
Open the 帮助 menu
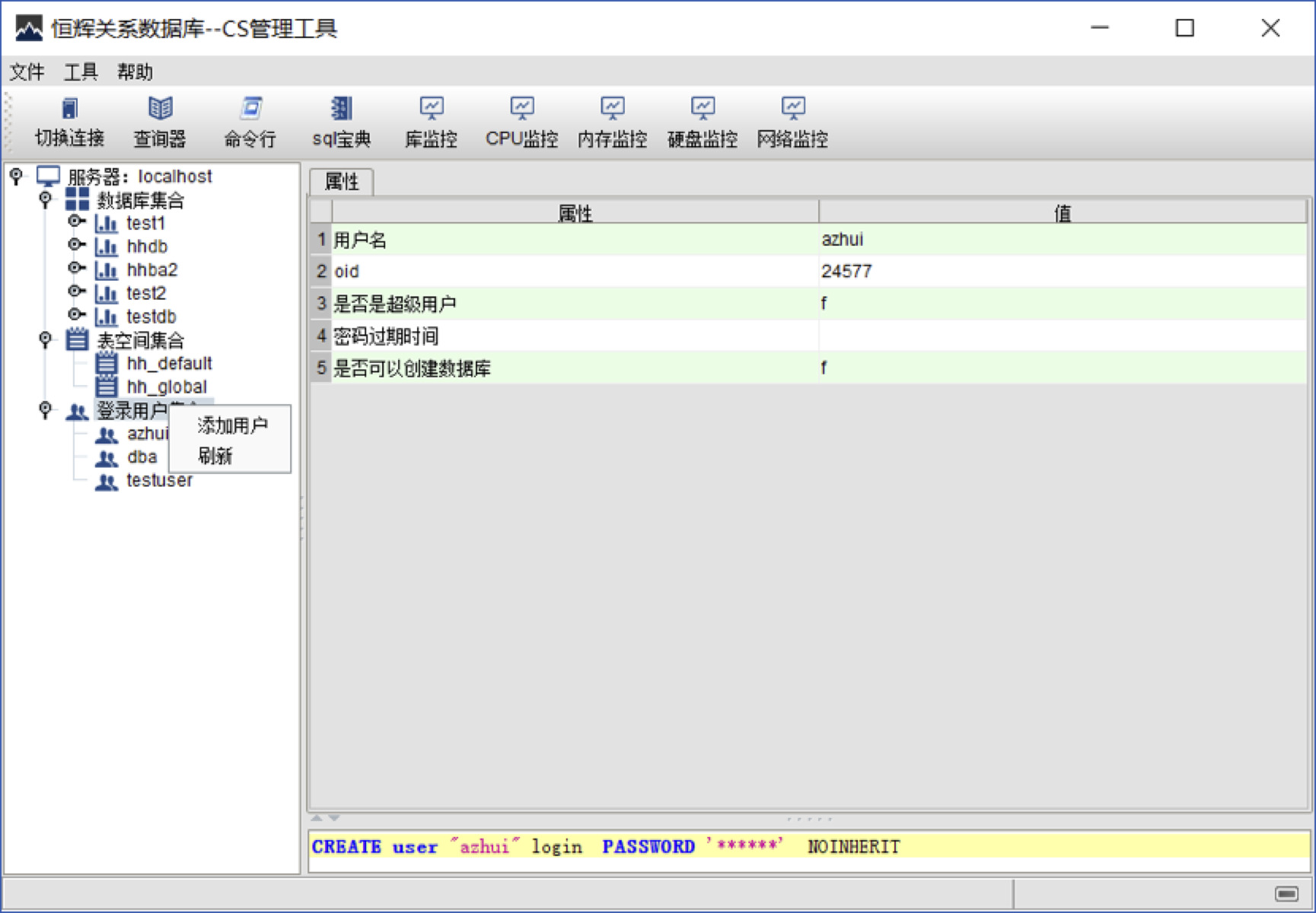tap(135, 72)
